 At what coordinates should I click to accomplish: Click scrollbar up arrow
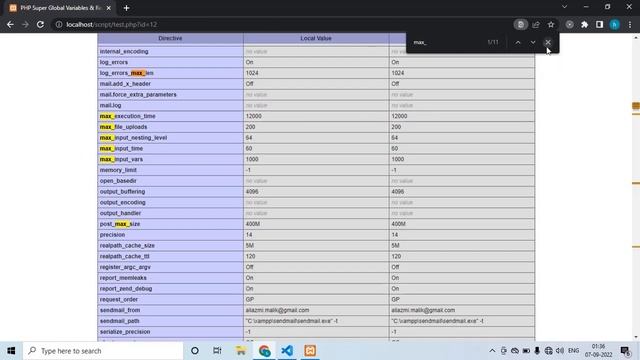tap(636, 37)
